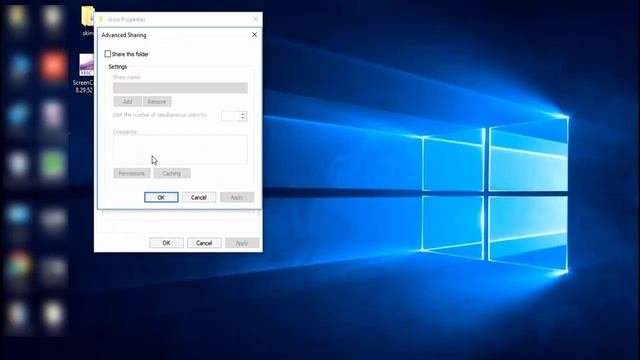Click OK in the Properties window
Viewport: 640px width, 360px height.
pos(166,243)
